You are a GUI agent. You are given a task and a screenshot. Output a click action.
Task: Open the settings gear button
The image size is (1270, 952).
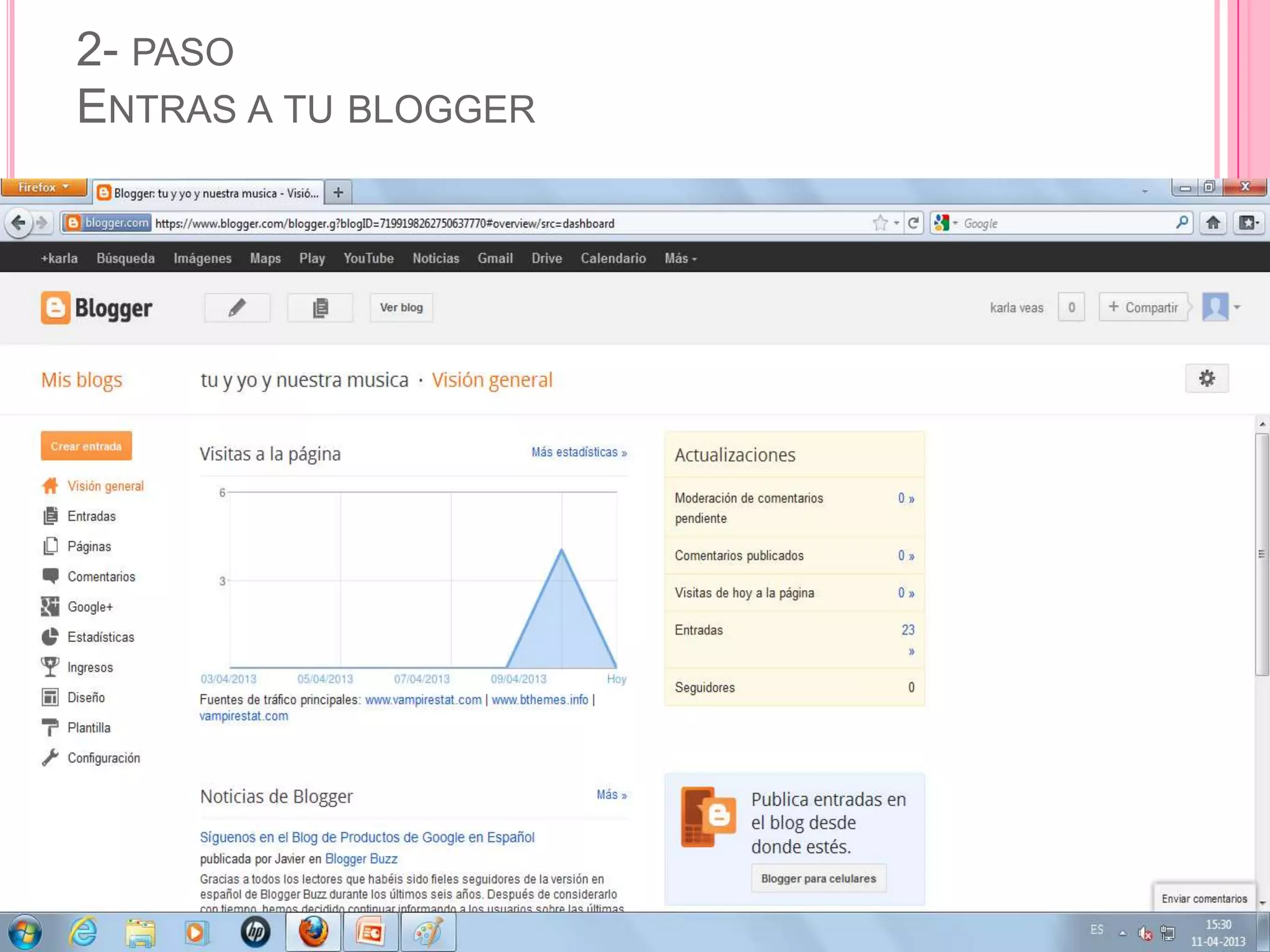click(x=1206, y=378)
